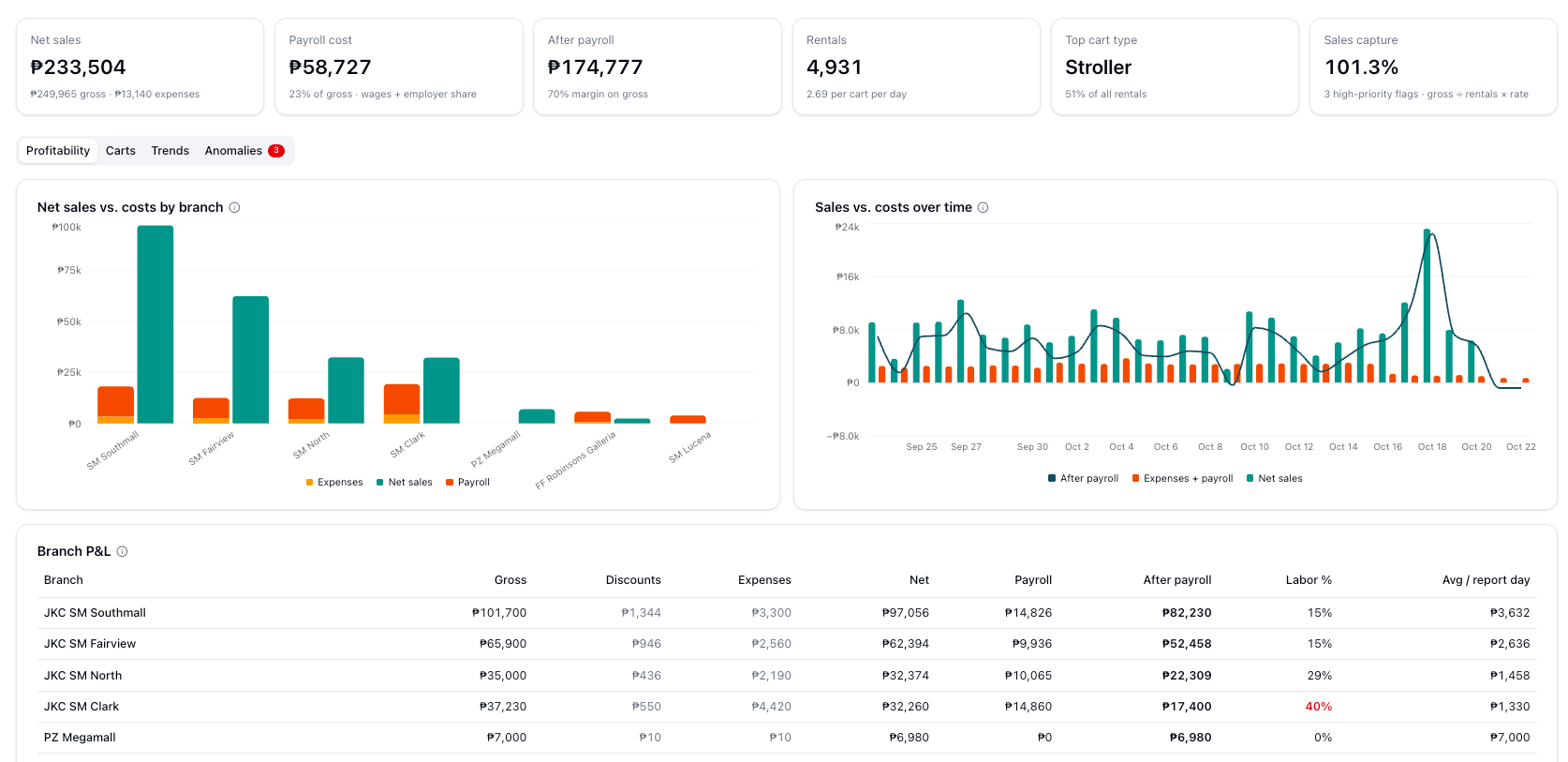Open the info icon next to Branch P&L
The width and height of the screenshot is (1568, 762).
(122, 551)
